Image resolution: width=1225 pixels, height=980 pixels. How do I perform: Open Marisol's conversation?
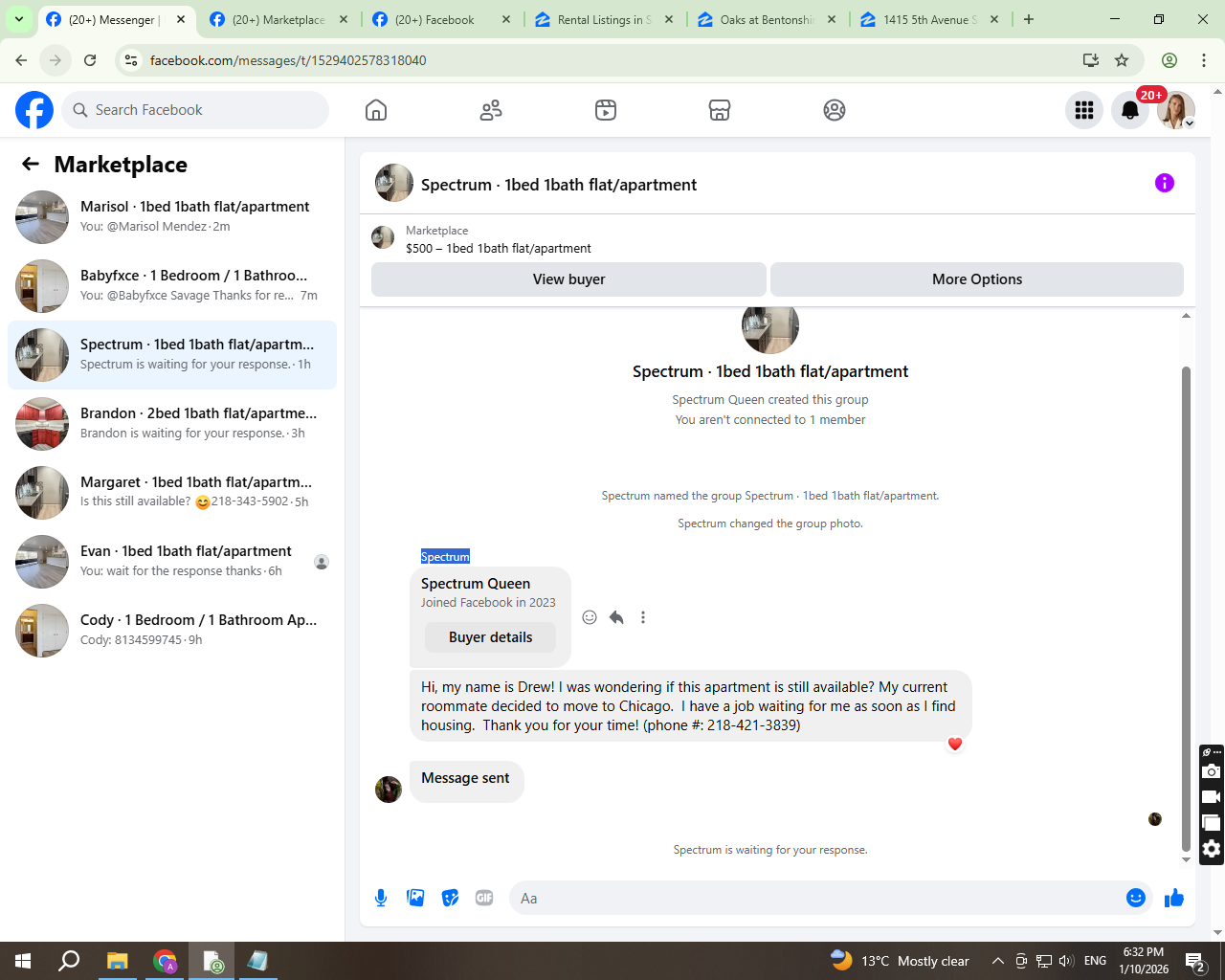point(172,217)
